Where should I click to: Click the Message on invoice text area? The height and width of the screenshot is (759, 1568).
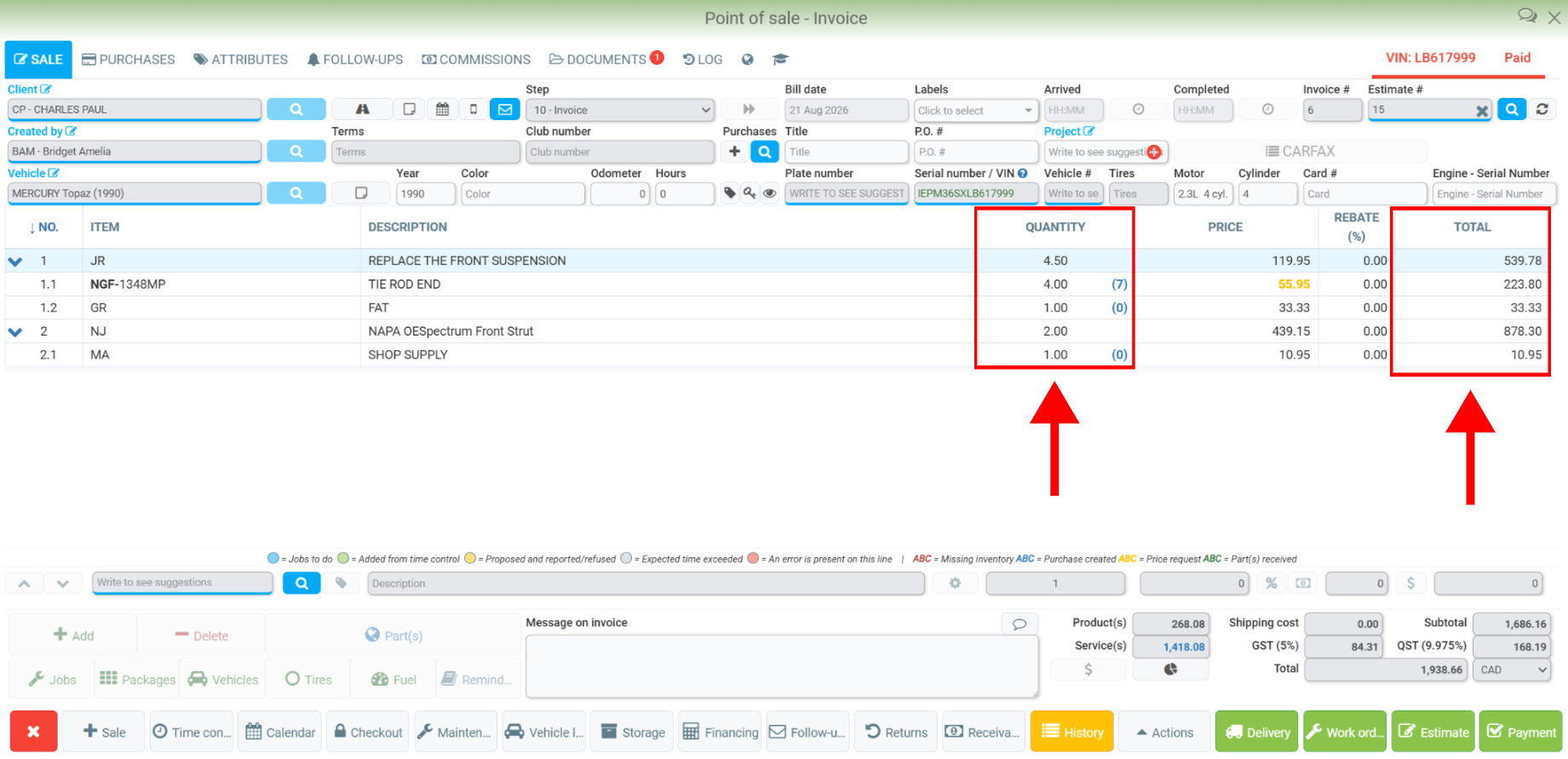[x=782, y=666]
